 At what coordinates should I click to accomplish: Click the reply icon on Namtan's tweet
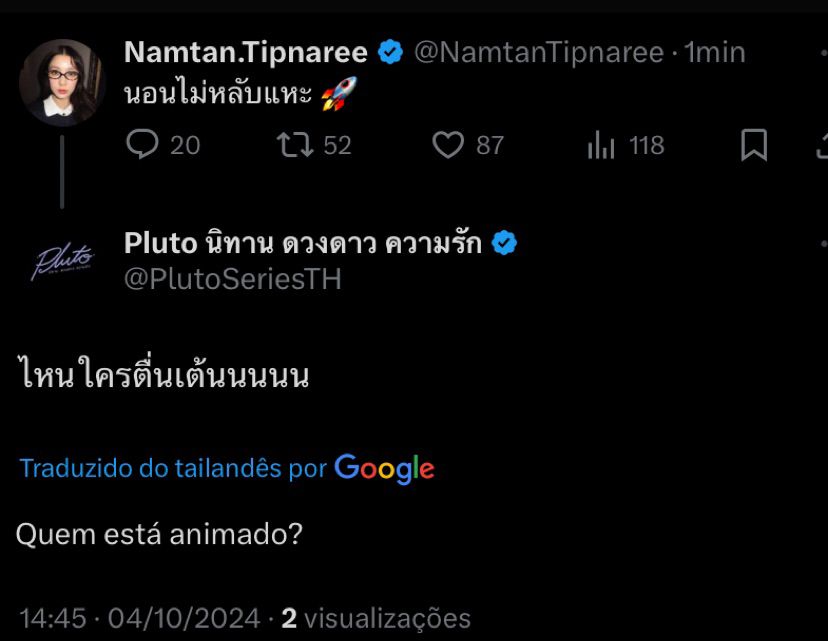pos(143,146)
